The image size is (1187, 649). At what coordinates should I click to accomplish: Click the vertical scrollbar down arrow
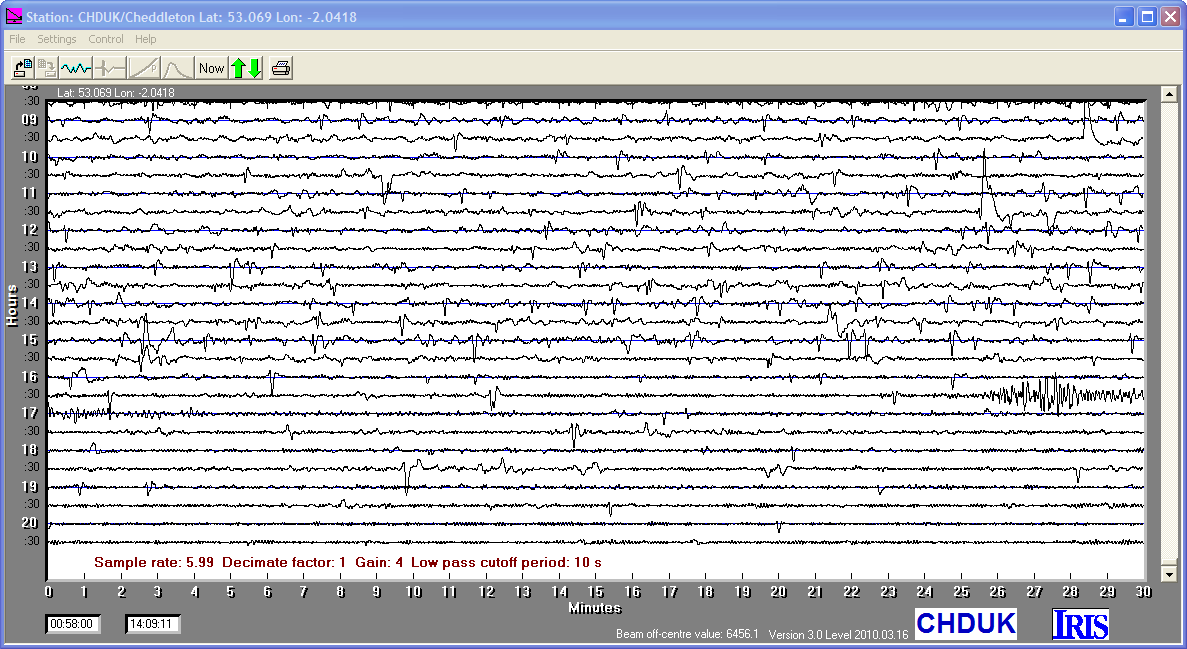1170,573
